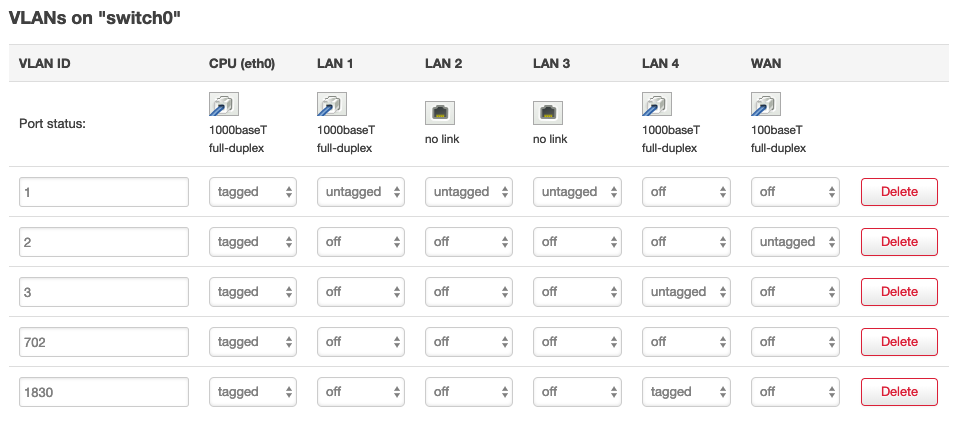
Task: Open VLAN 1 LAN 1 untagged dropdown
Action: pos(361,192)
